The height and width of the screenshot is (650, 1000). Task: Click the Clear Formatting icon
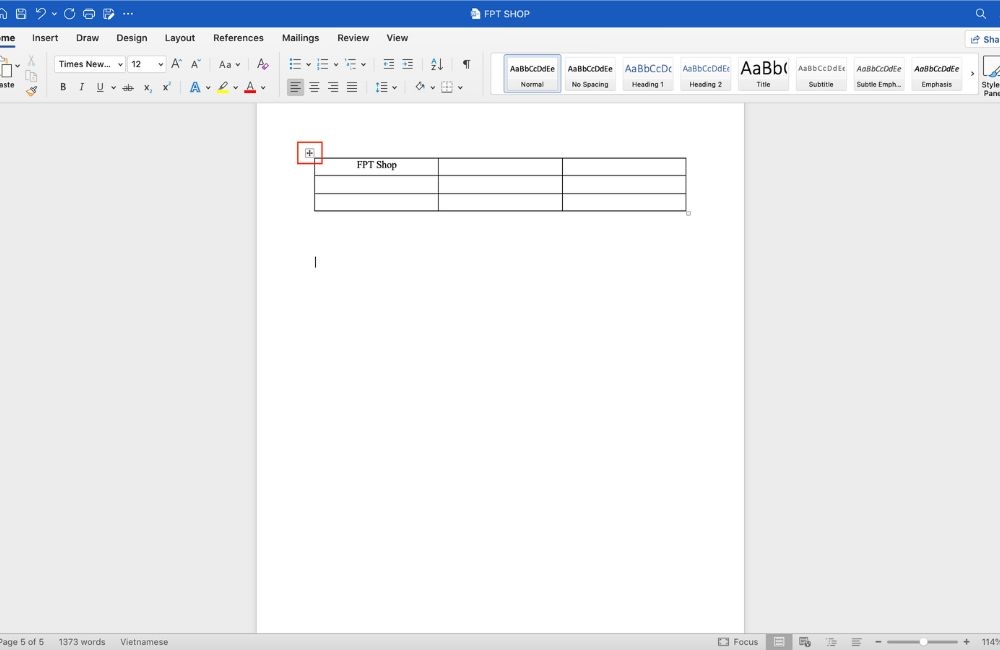tap(262, 64)
